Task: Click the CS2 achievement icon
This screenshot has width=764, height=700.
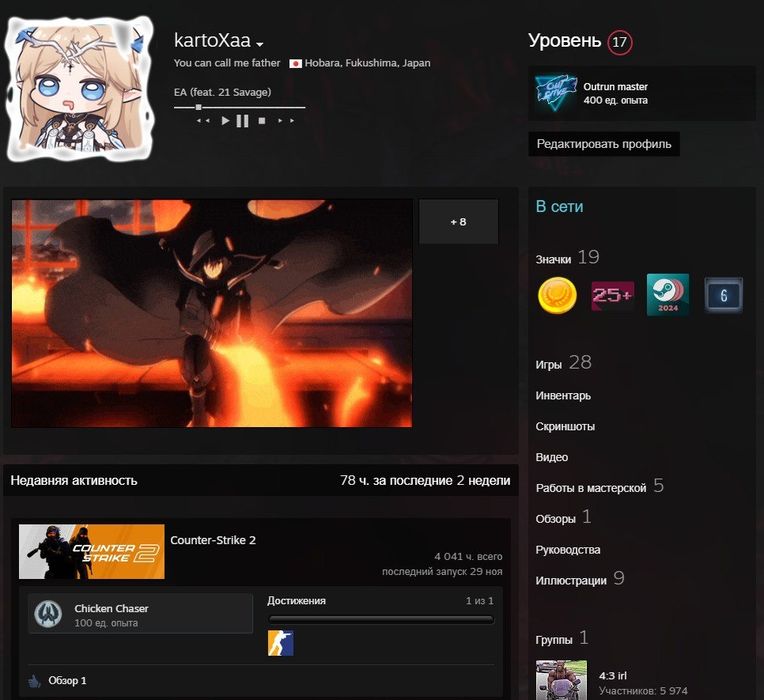Action: [x=281, y=643]
